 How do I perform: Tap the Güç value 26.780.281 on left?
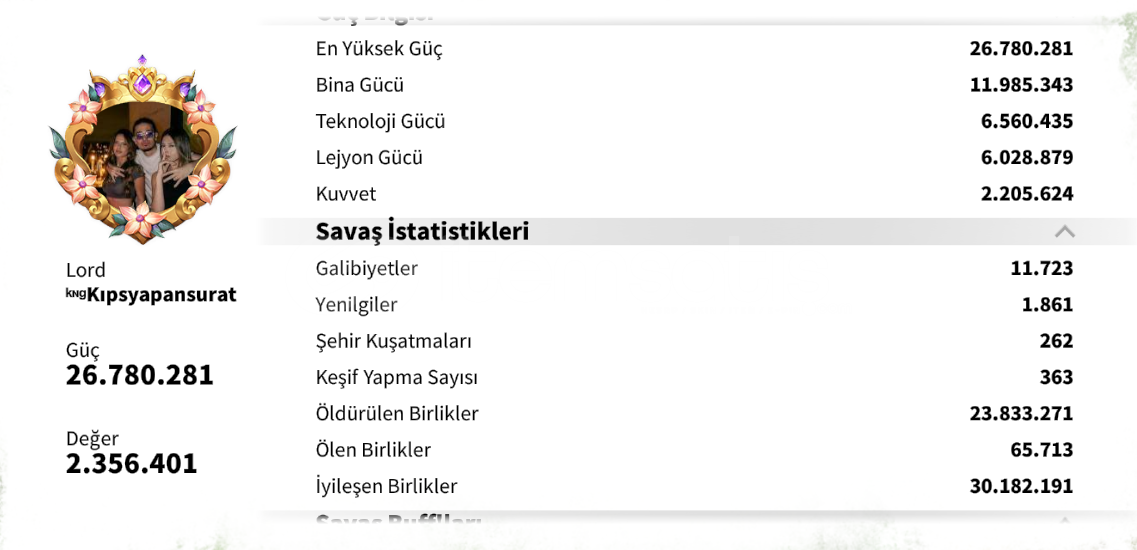tap(140, 375)
